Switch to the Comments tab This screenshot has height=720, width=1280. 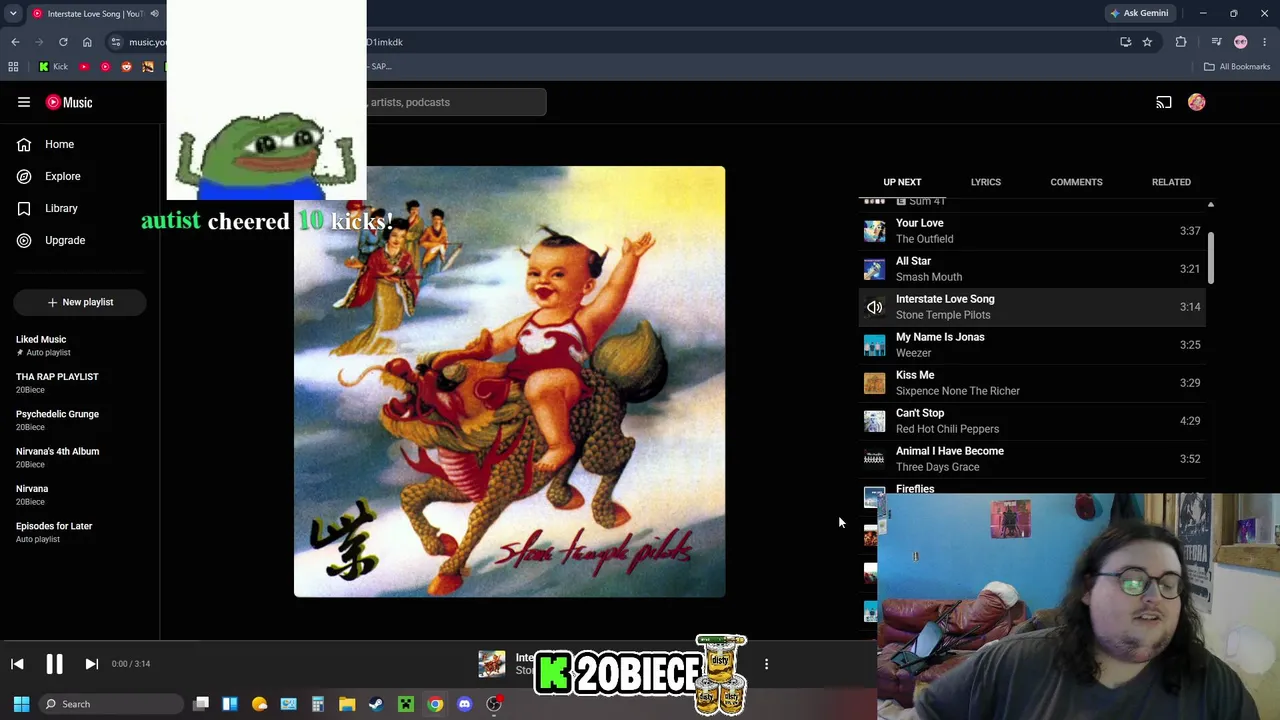click(1076, 182)
